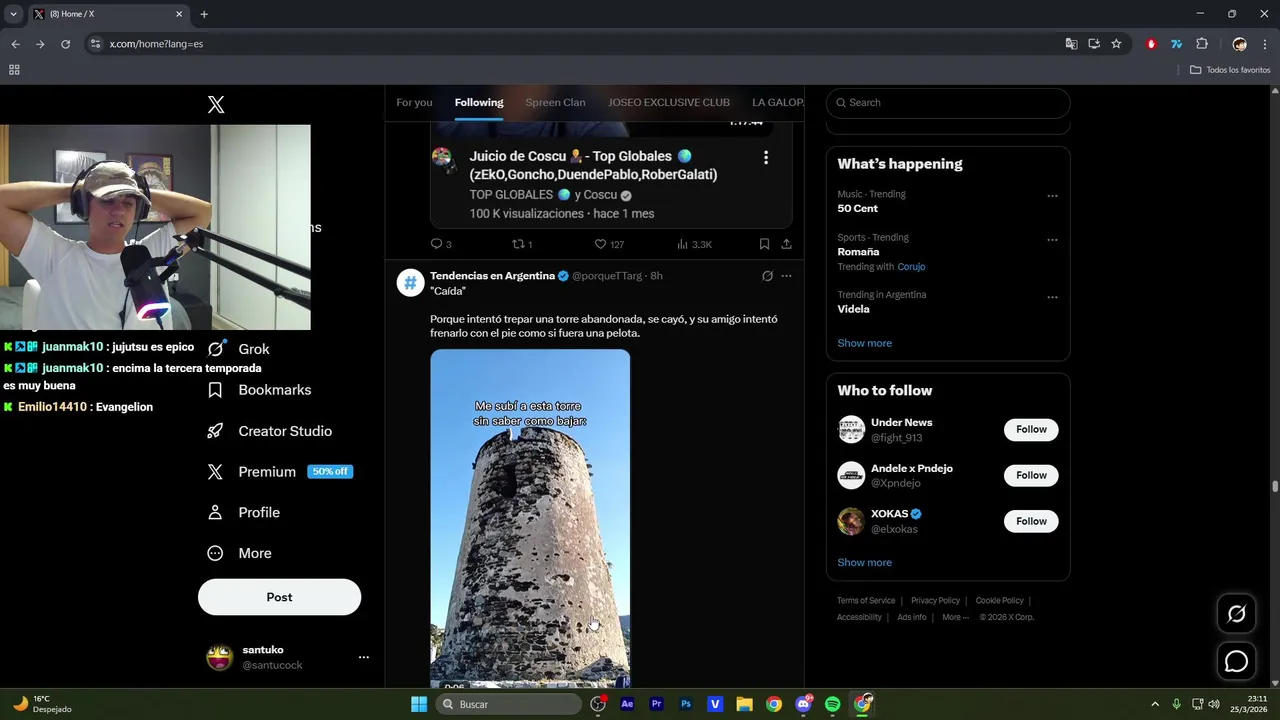Open three-dot menu on Coscu video card

pos(766,158)
